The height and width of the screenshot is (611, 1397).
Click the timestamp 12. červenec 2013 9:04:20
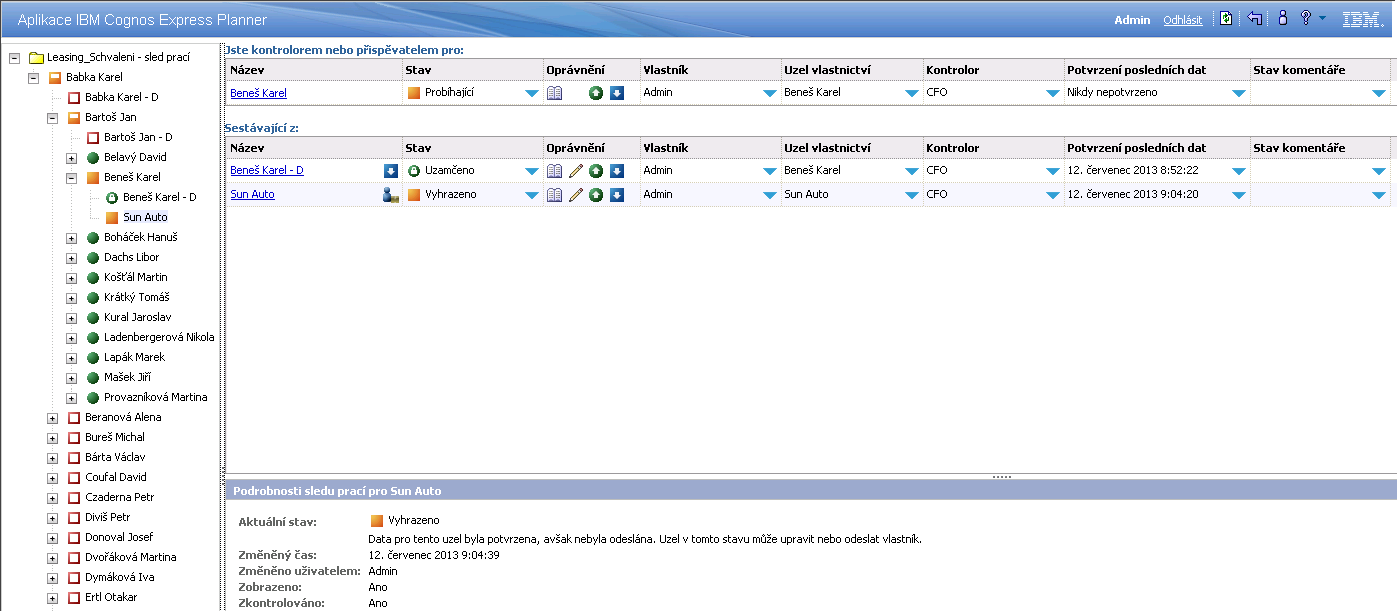(1133, 194)
